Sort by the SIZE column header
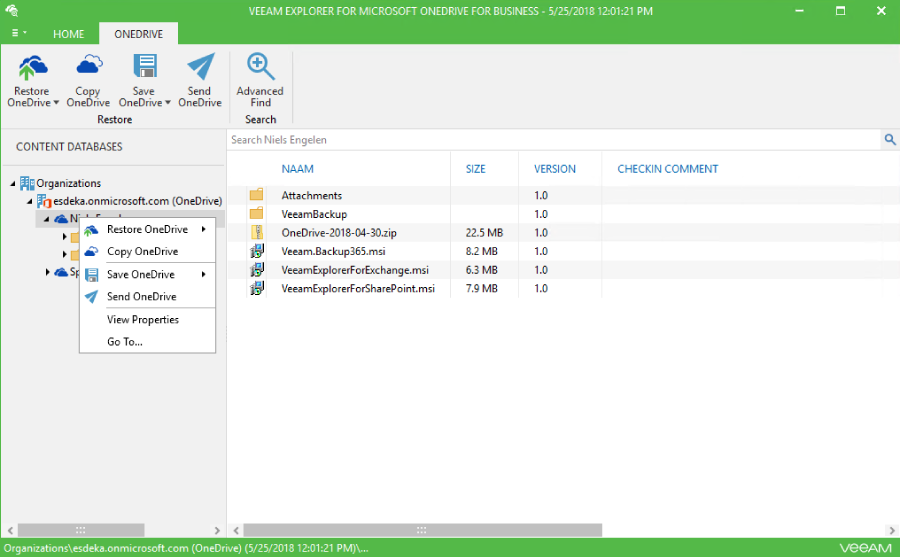 click(x=475, y=169)
